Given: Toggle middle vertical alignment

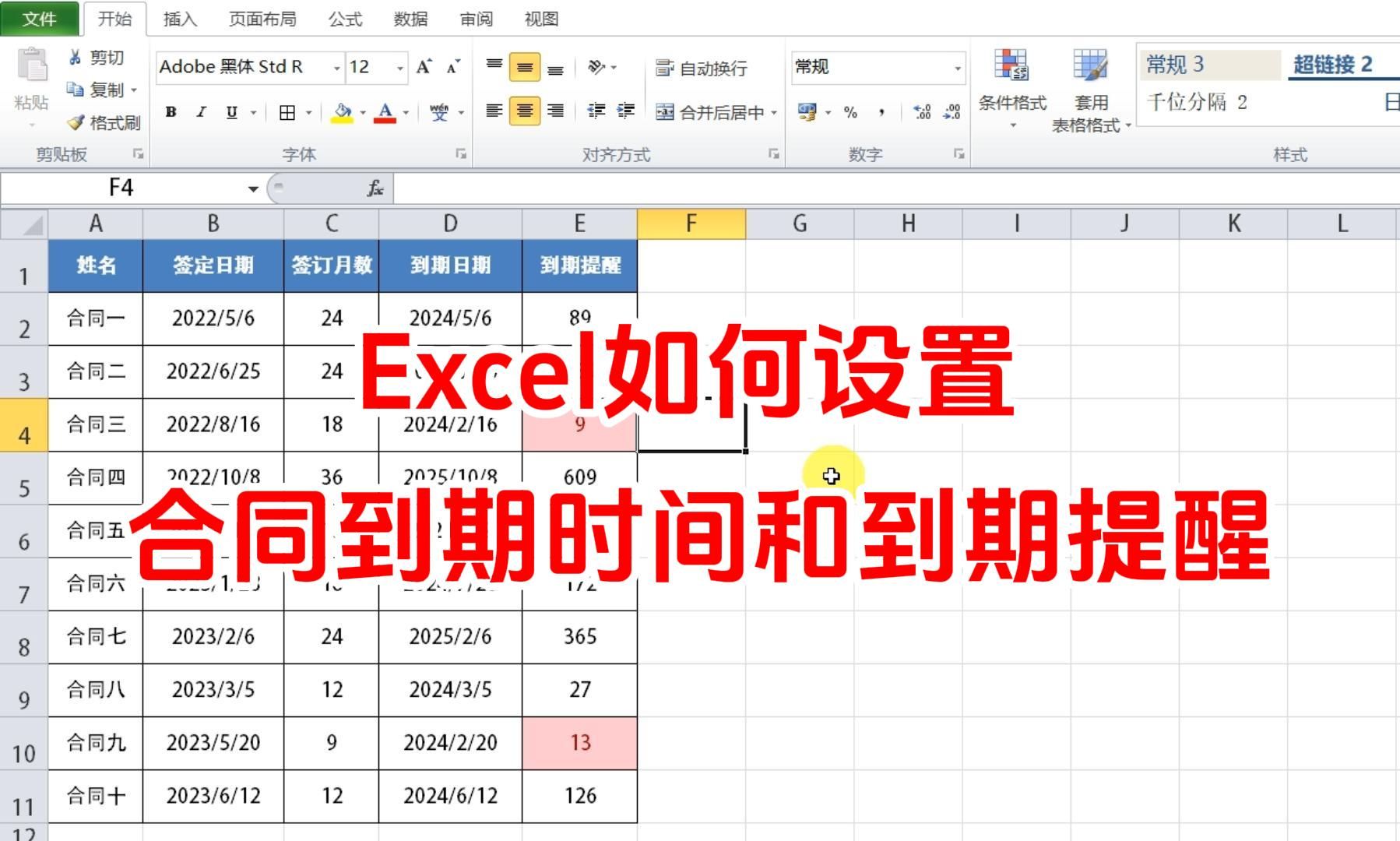Looking at the screenshot, I should pos(525,68).
